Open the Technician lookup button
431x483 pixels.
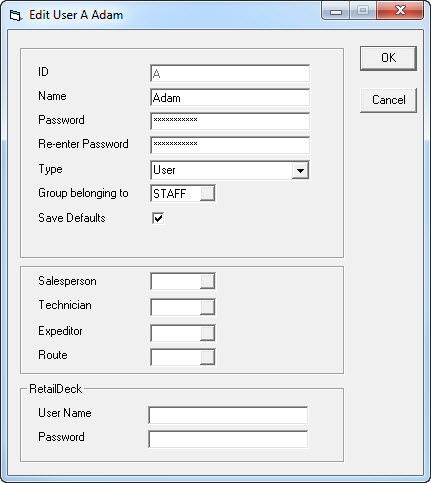[x=207, y=307]
